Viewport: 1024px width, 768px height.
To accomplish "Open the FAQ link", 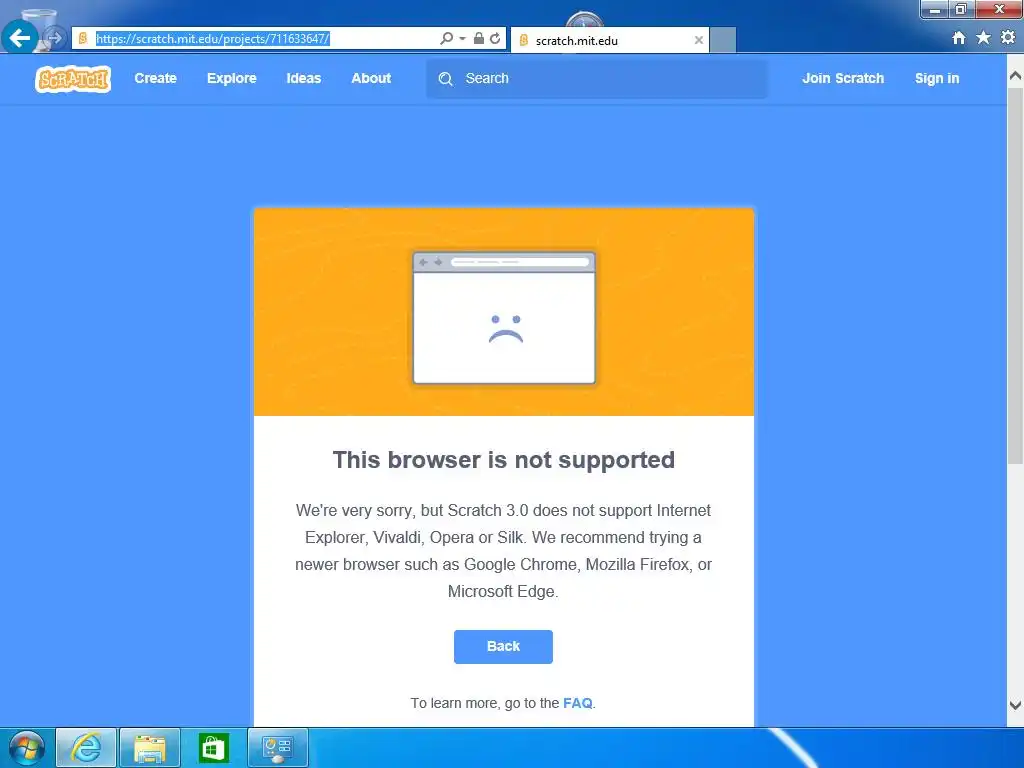I will point(578,703).
